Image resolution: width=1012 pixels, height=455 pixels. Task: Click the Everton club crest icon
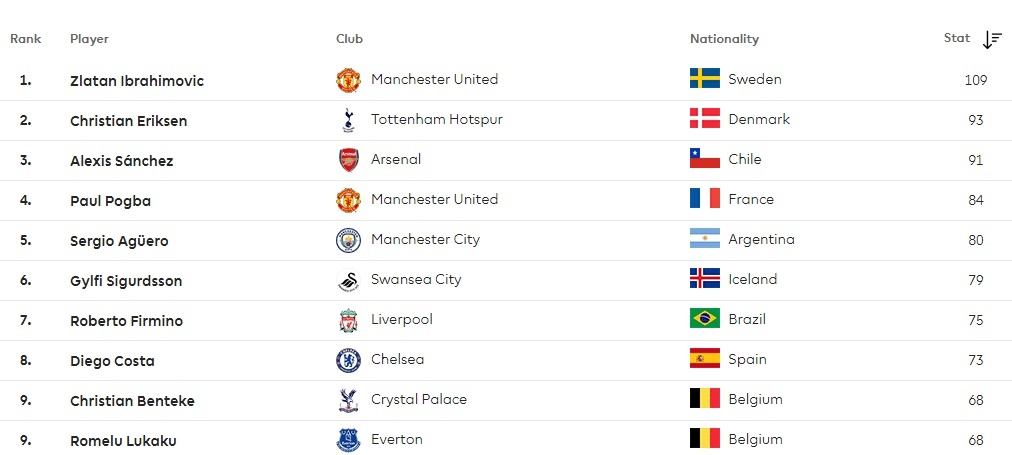[x=348, y=440]
